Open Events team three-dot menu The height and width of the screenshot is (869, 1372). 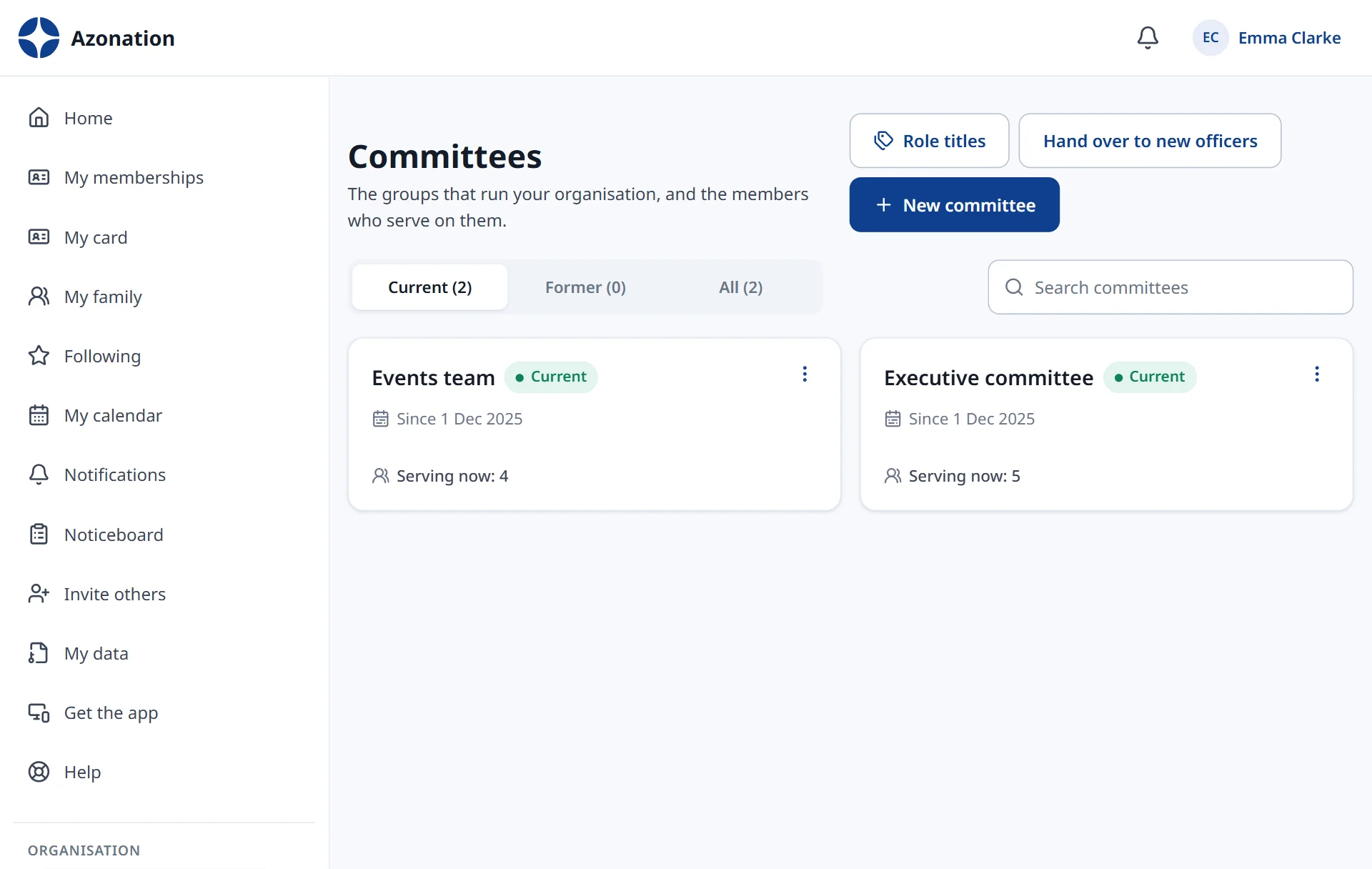(805, 374)
